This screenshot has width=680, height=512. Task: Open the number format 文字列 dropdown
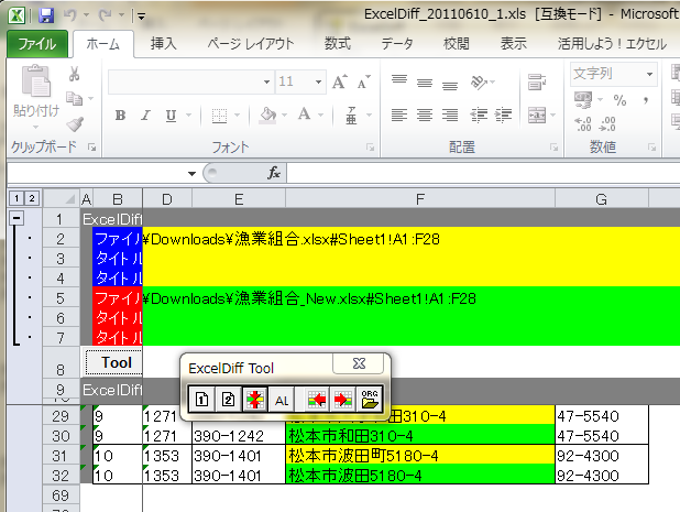click(650, 74)
